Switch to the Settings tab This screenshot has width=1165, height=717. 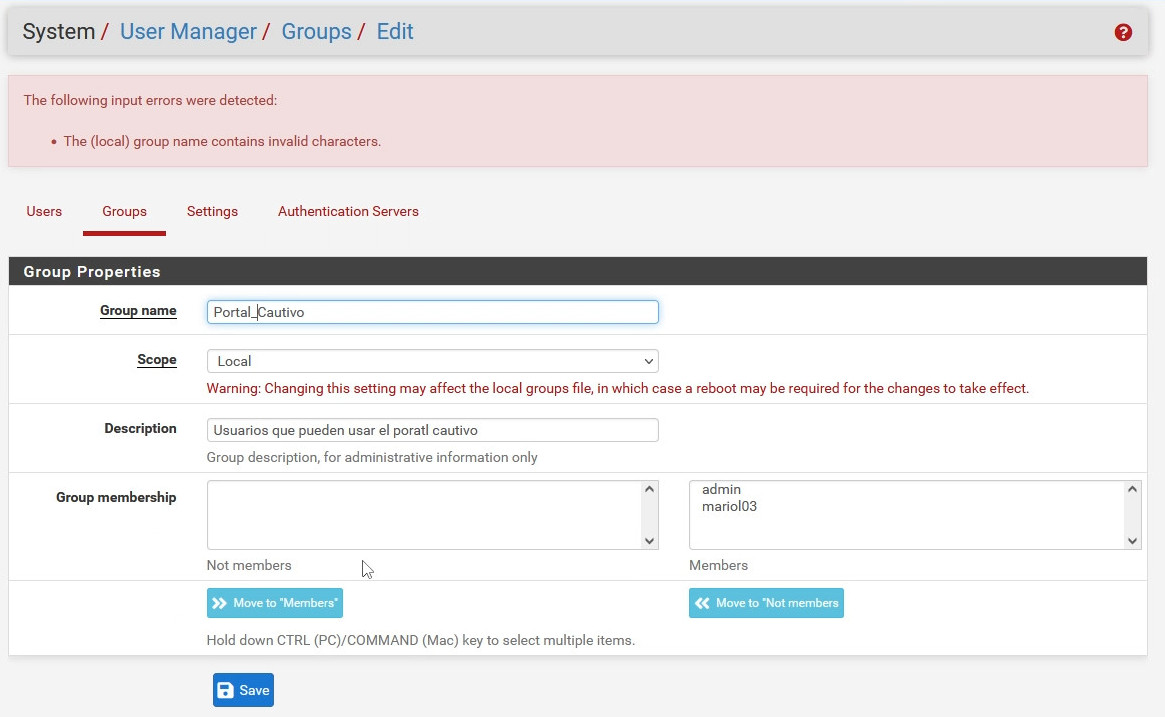212,212
